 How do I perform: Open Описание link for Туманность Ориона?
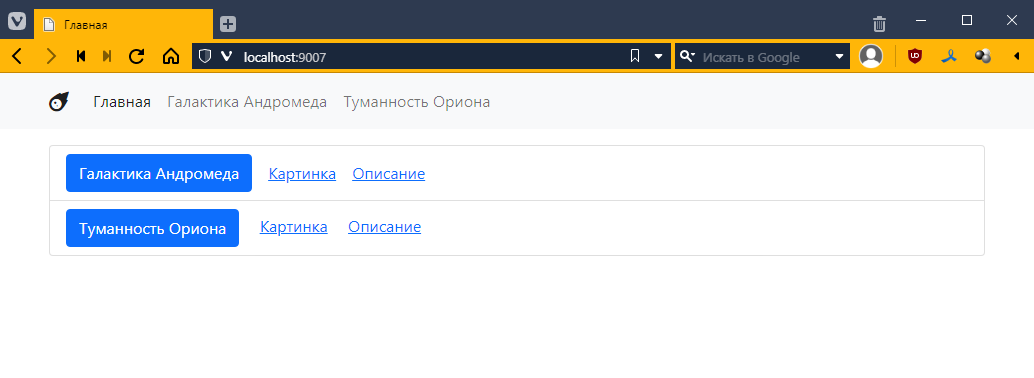[x=384, y=227]
